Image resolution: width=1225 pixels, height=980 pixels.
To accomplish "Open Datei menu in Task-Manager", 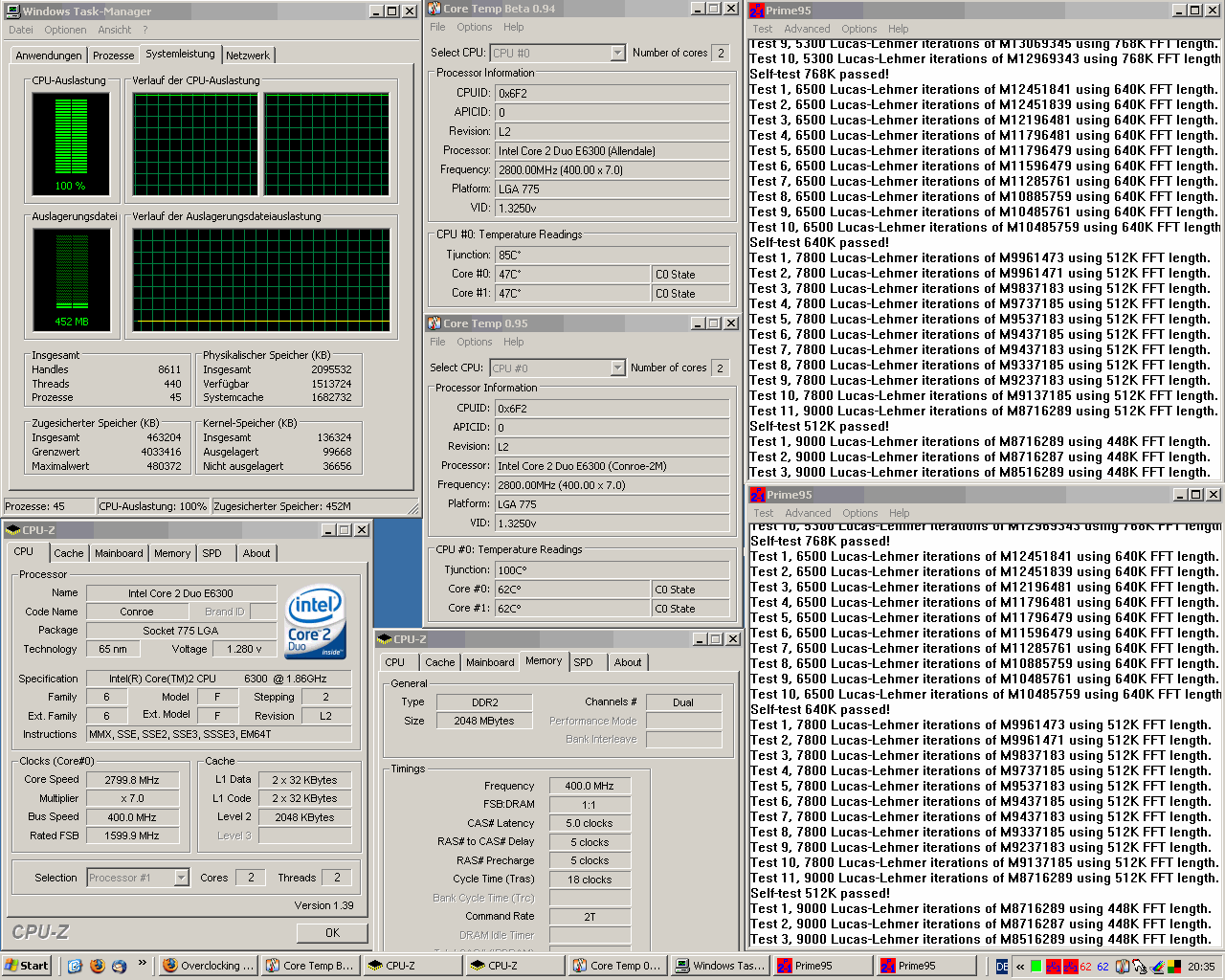I will click(x=21, y=30).
